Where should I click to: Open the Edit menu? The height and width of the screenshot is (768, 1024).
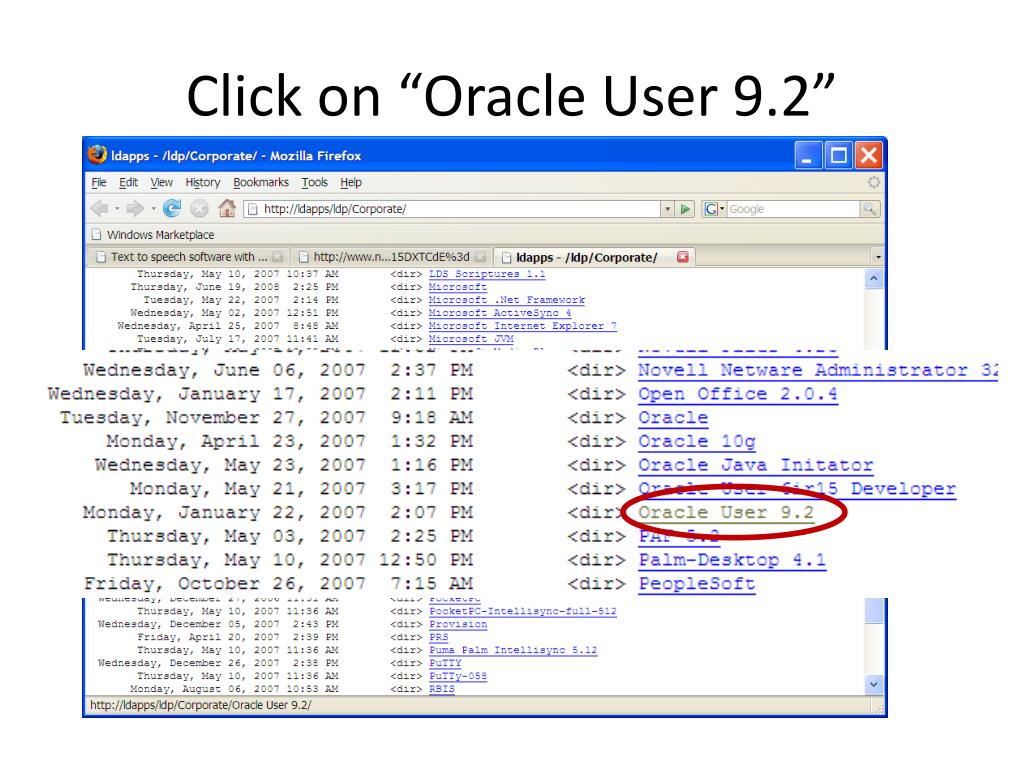tap(128, 182)
